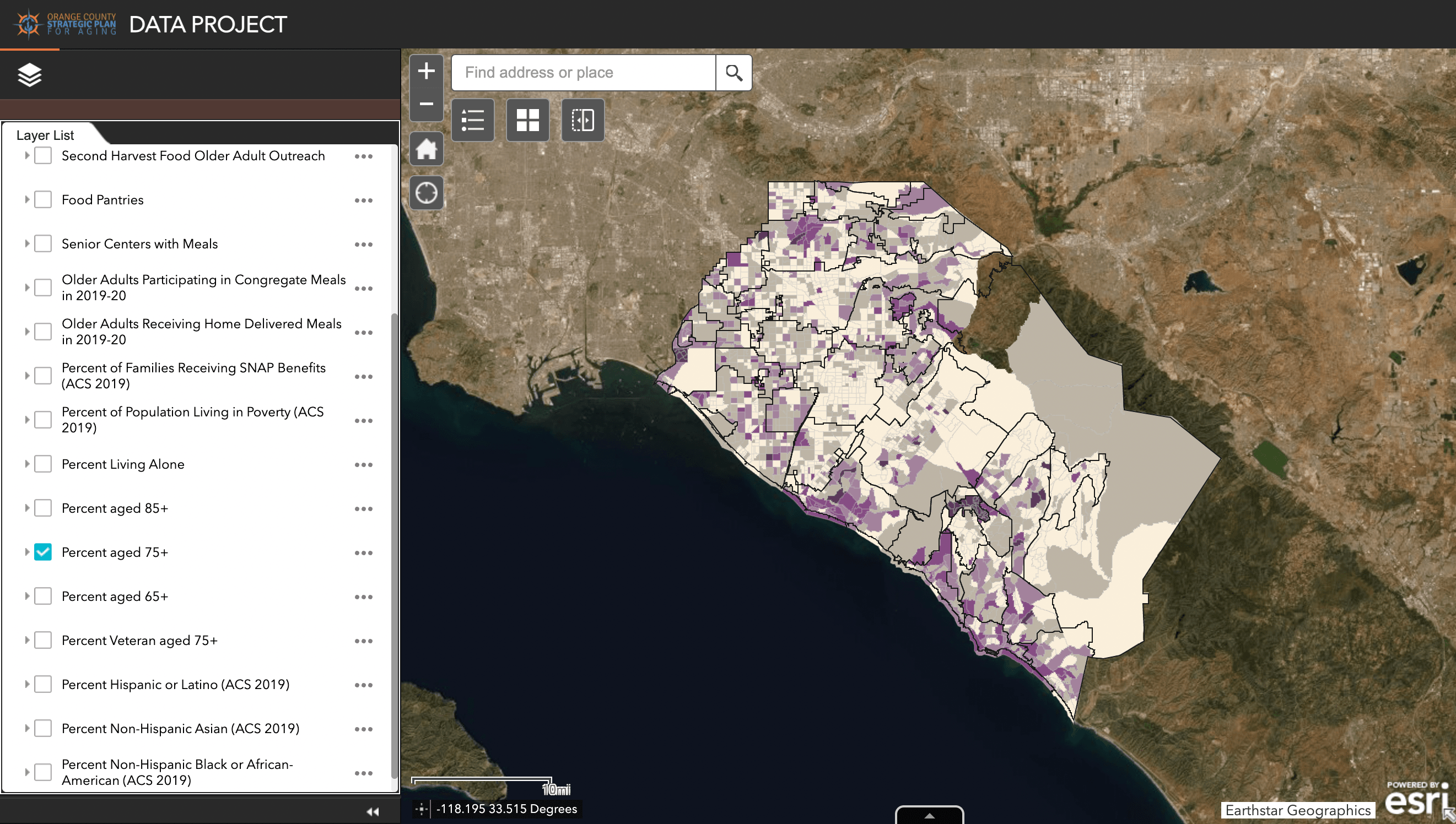
Task: Uncheck the Percent aged 75+ layer
Action: (x=43, y=552)
